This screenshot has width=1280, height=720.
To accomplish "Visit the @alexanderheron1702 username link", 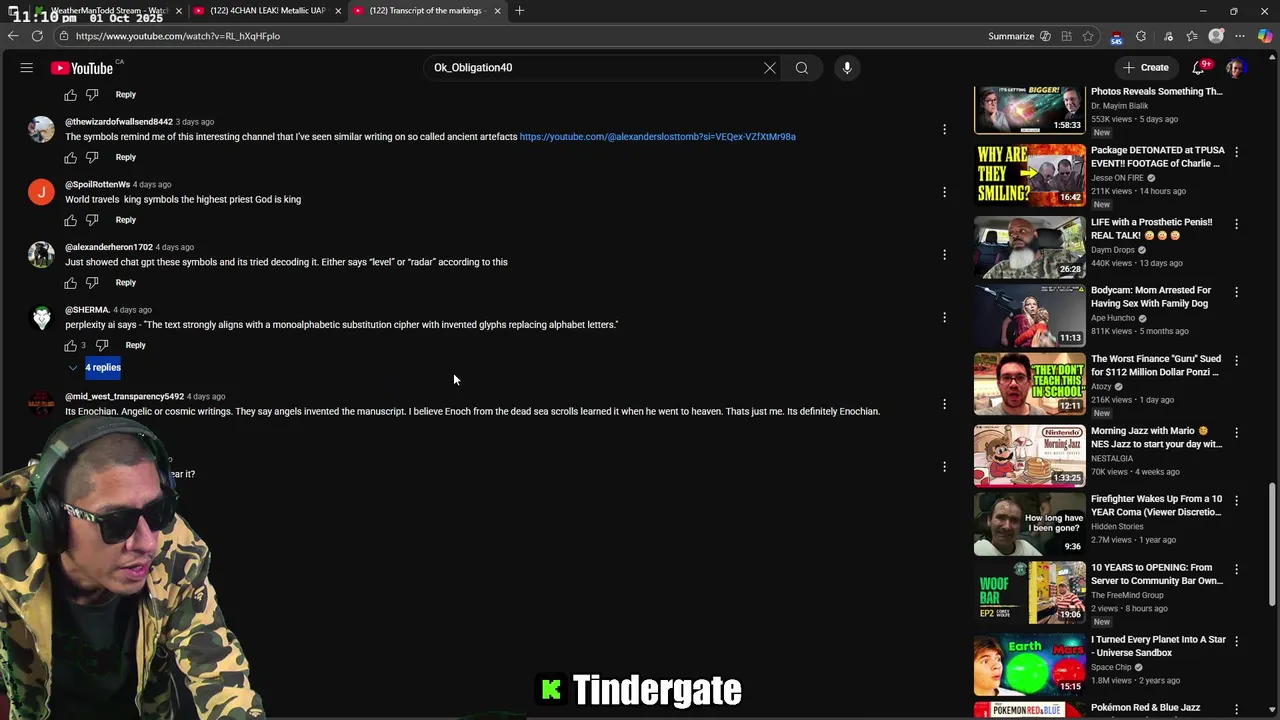I will [x=109, y=247].
